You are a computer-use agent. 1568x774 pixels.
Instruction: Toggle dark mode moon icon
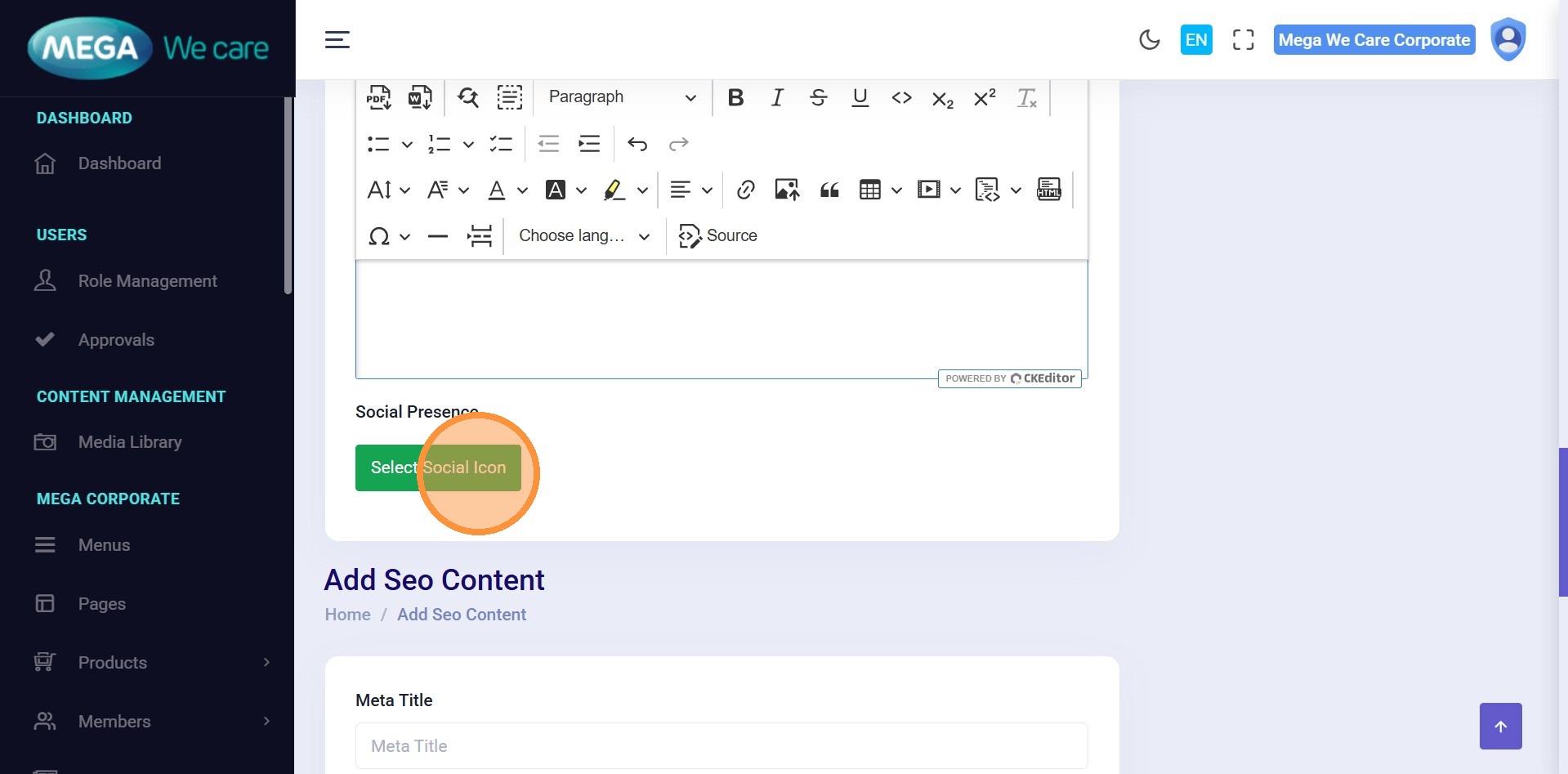pyautogui.click(x=1149, y=40)
